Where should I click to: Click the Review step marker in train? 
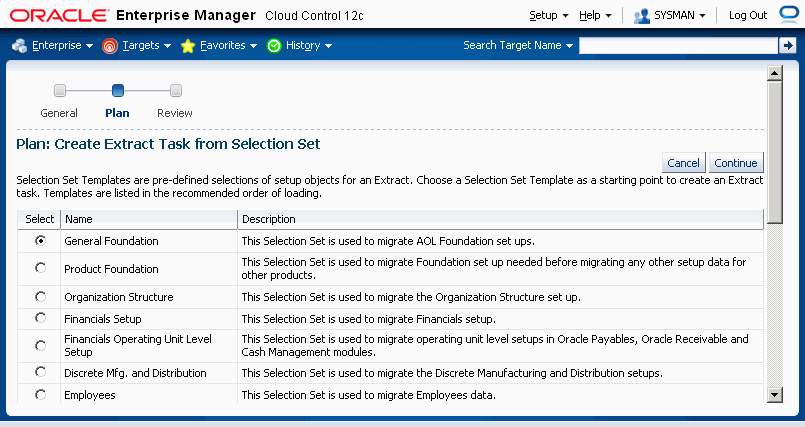click(x=176, y=91)
